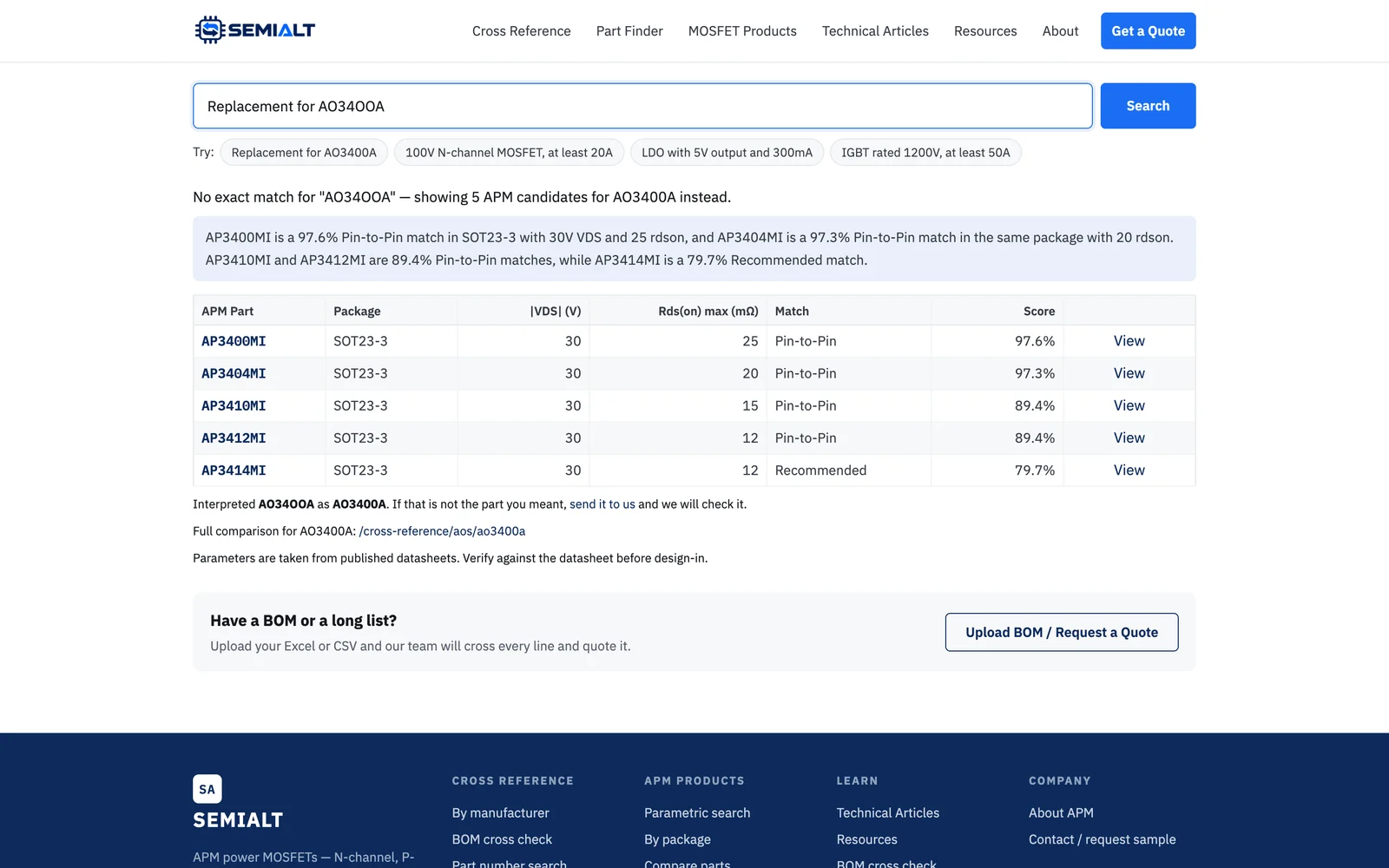Open the Cross Reference menu

coord(522,31)
